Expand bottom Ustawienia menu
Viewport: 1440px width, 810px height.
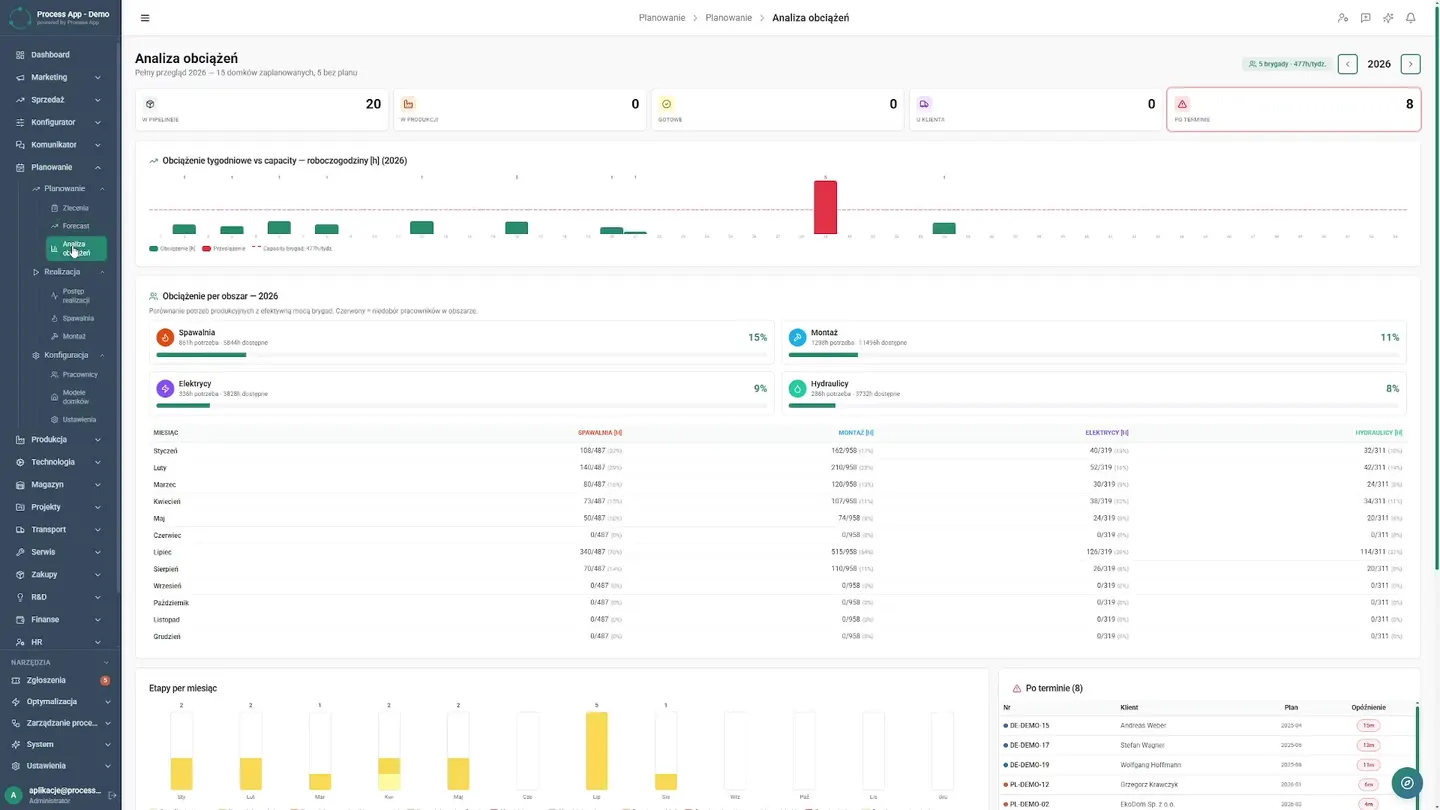click(x=60, y=766)
